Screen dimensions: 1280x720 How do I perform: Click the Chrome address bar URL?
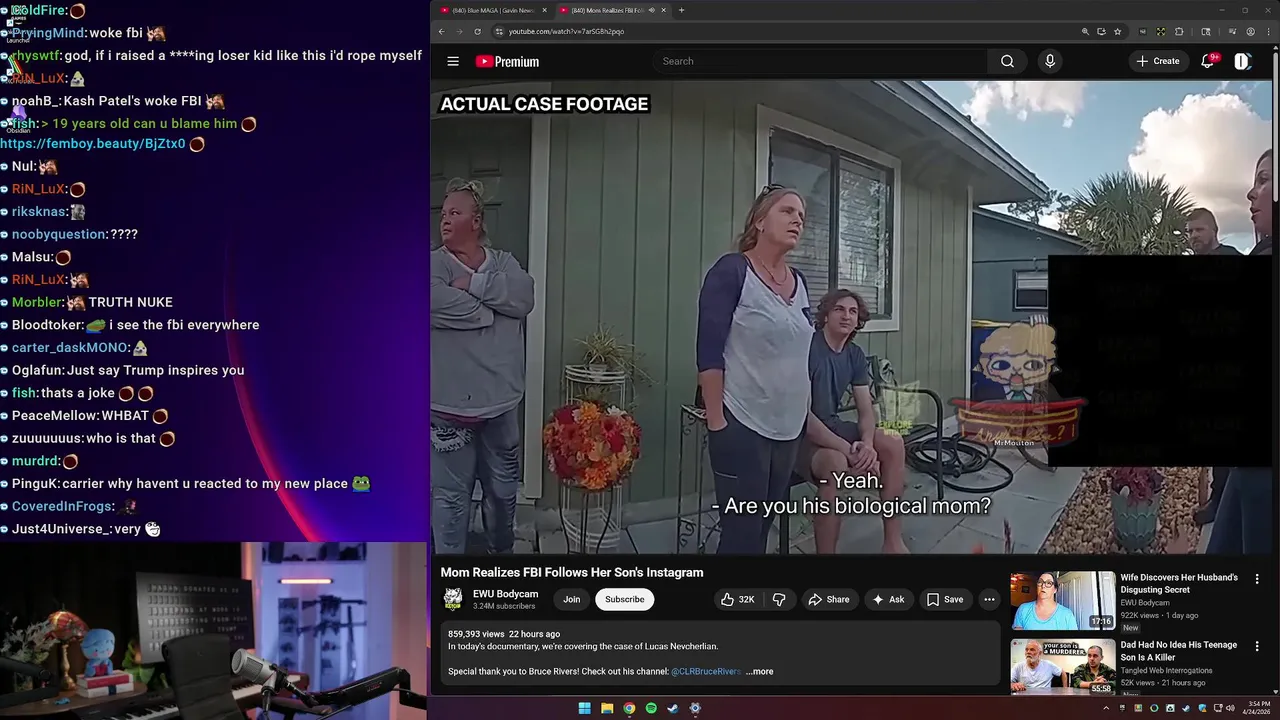(566, 31)
